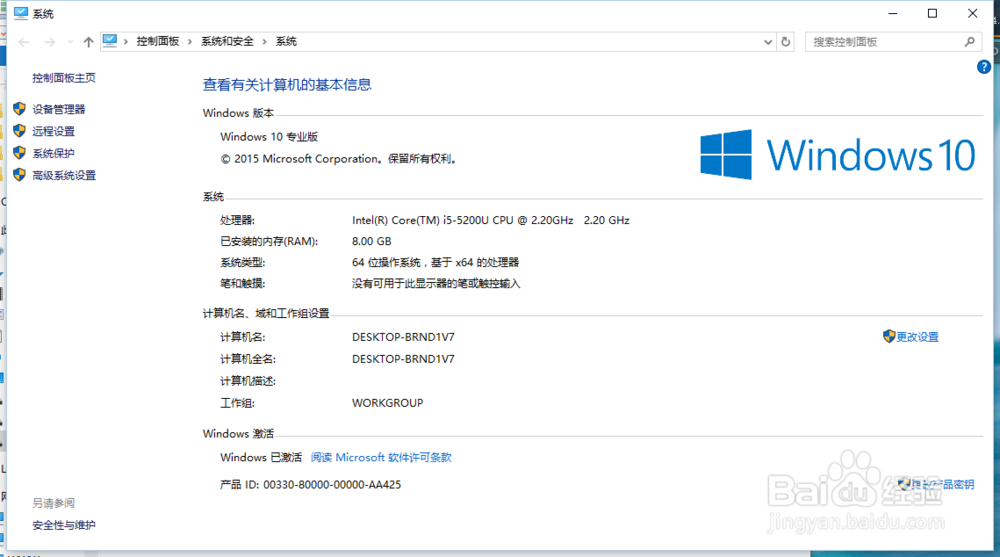Open recent locations dropdown arrow
The width and height of the screenshot is (1000, 557).
pos(70,42)
